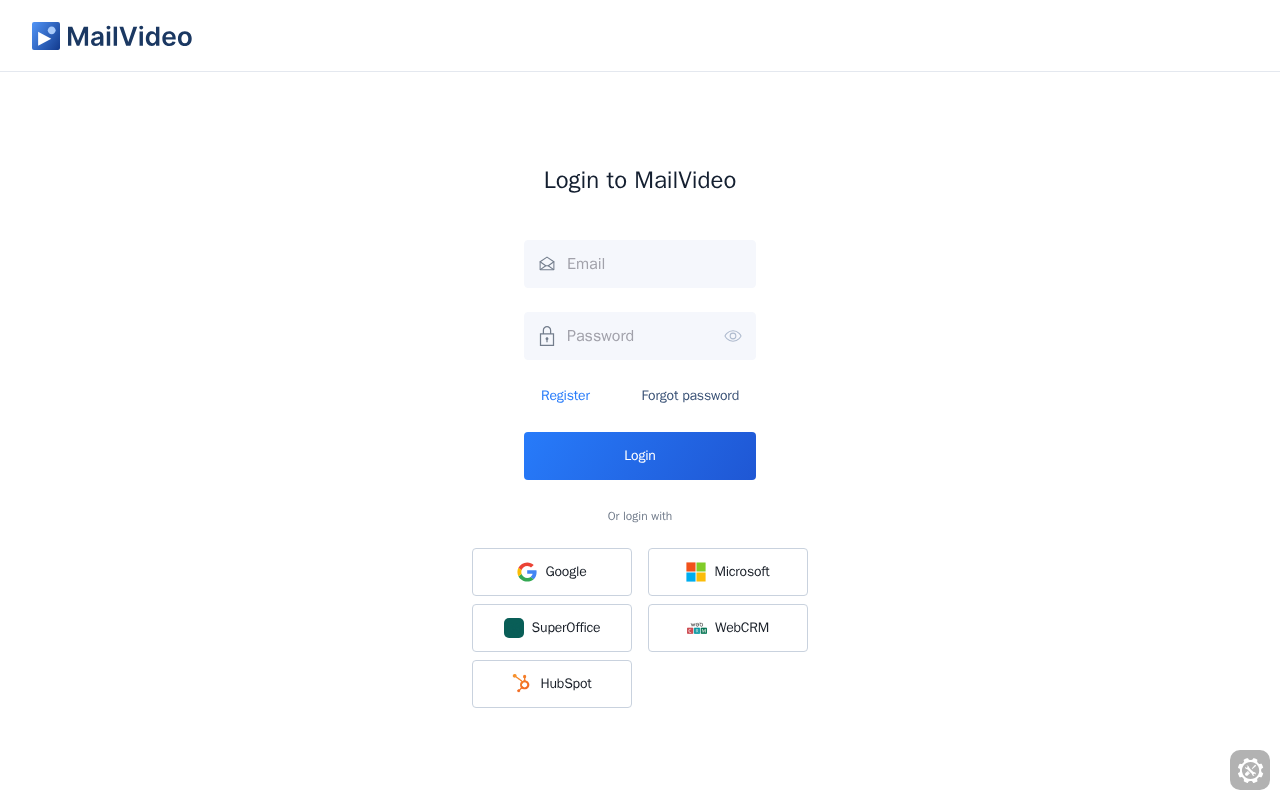Click the Google logo icon
Screen dimensions: 1280x800
(x=527, y=572)
